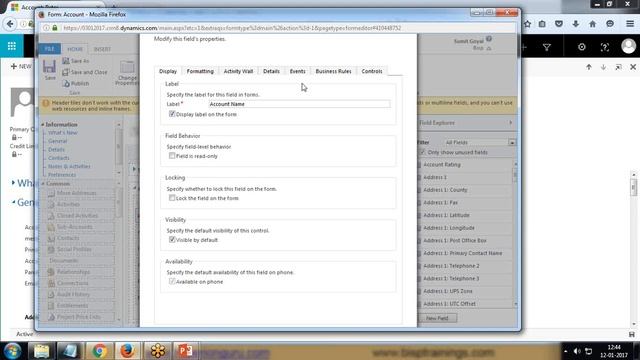Enable Field is read-only checkbox
This screenshot has height=360, width=640.
172,156
